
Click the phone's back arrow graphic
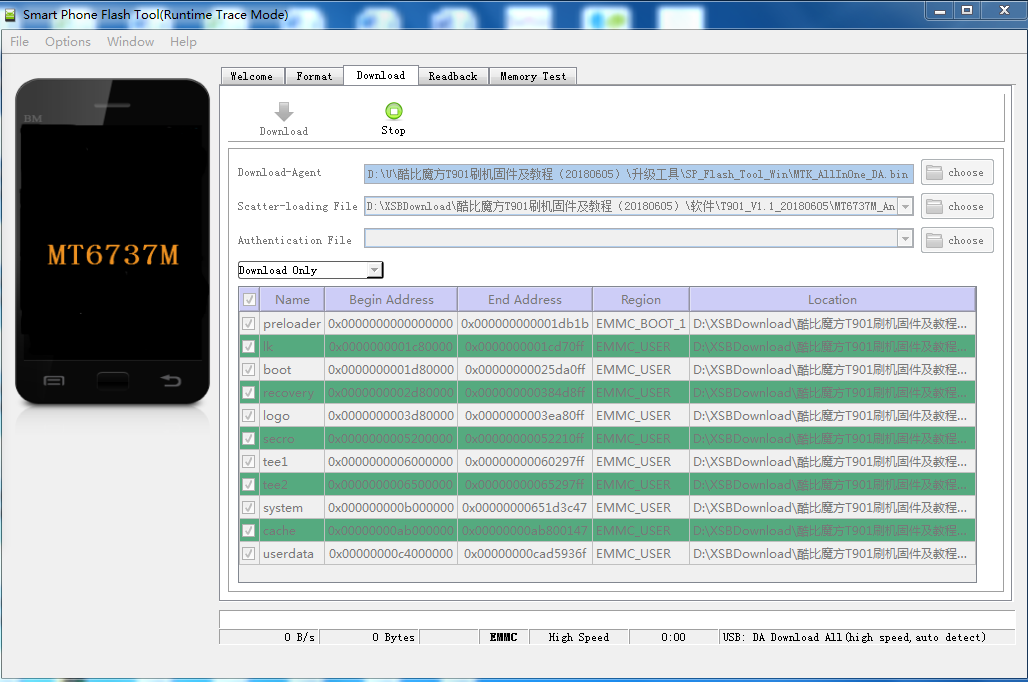[x=171, y=380]
